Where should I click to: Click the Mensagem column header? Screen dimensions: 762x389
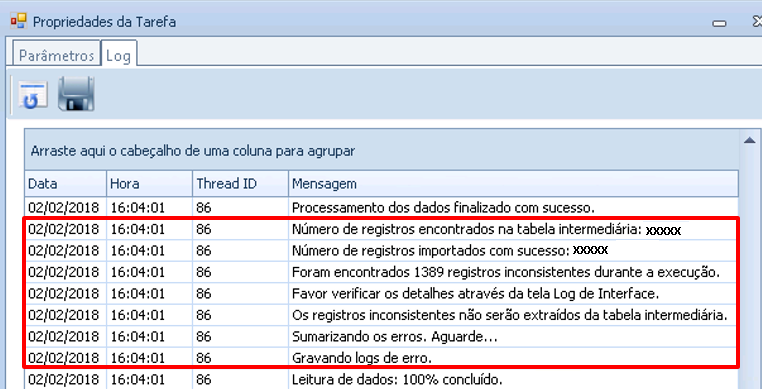(513, 184)
